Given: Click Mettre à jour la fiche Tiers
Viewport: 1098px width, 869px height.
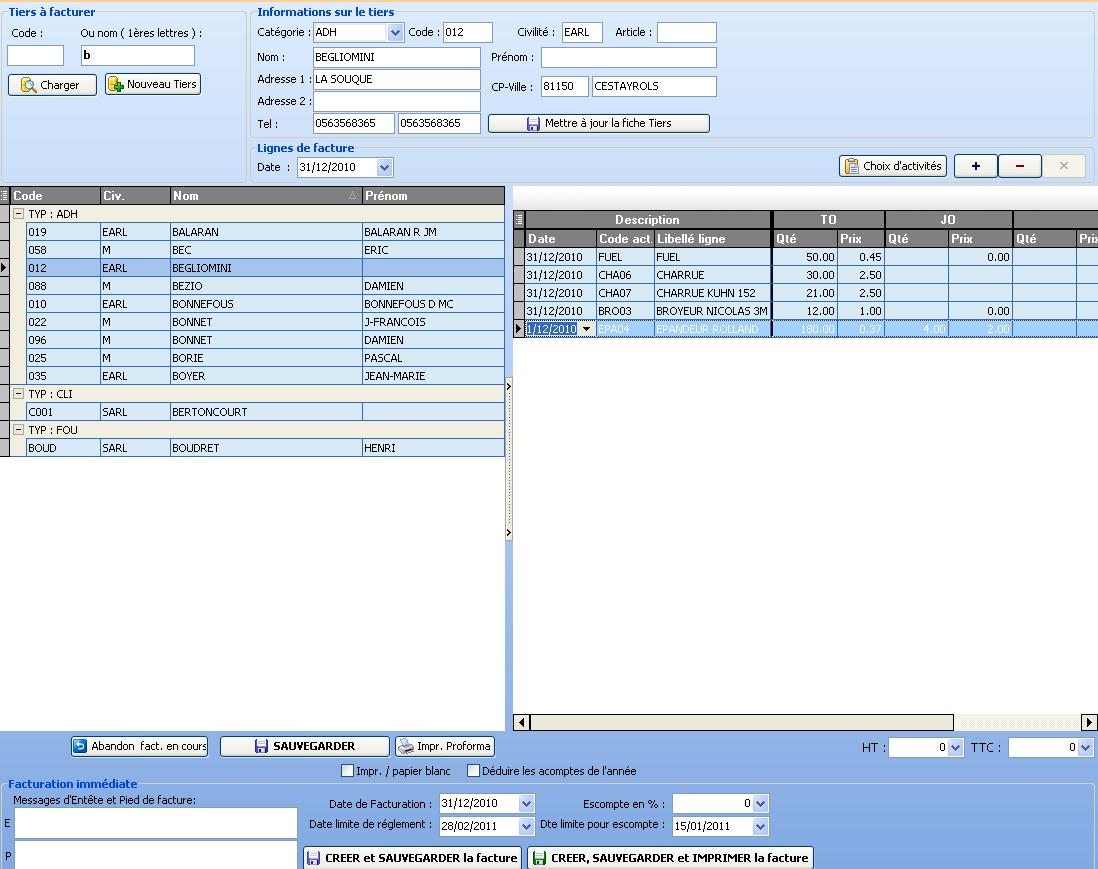Looking at the screenshot, I should click(x=598, y=124).
